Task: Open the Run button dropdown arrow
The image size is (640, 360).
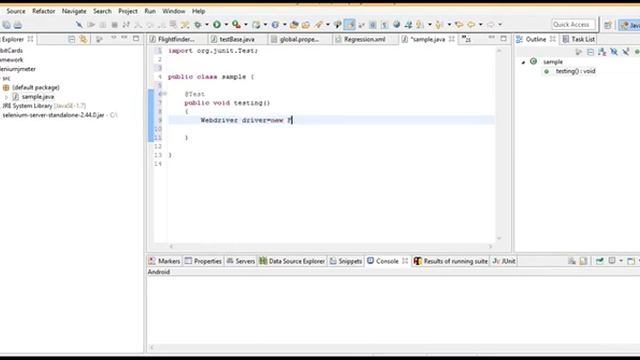Action: 226,24
